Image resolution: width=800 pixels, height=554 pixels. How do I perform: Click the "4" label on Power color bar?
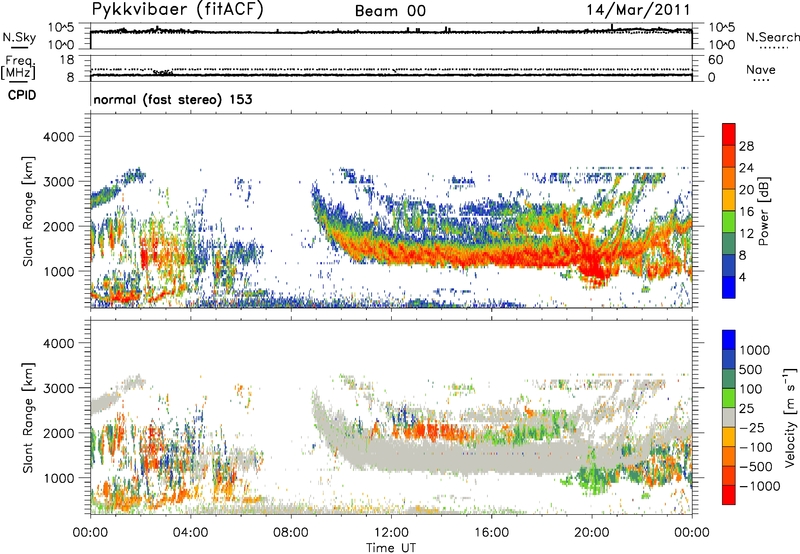click(742, 277)
